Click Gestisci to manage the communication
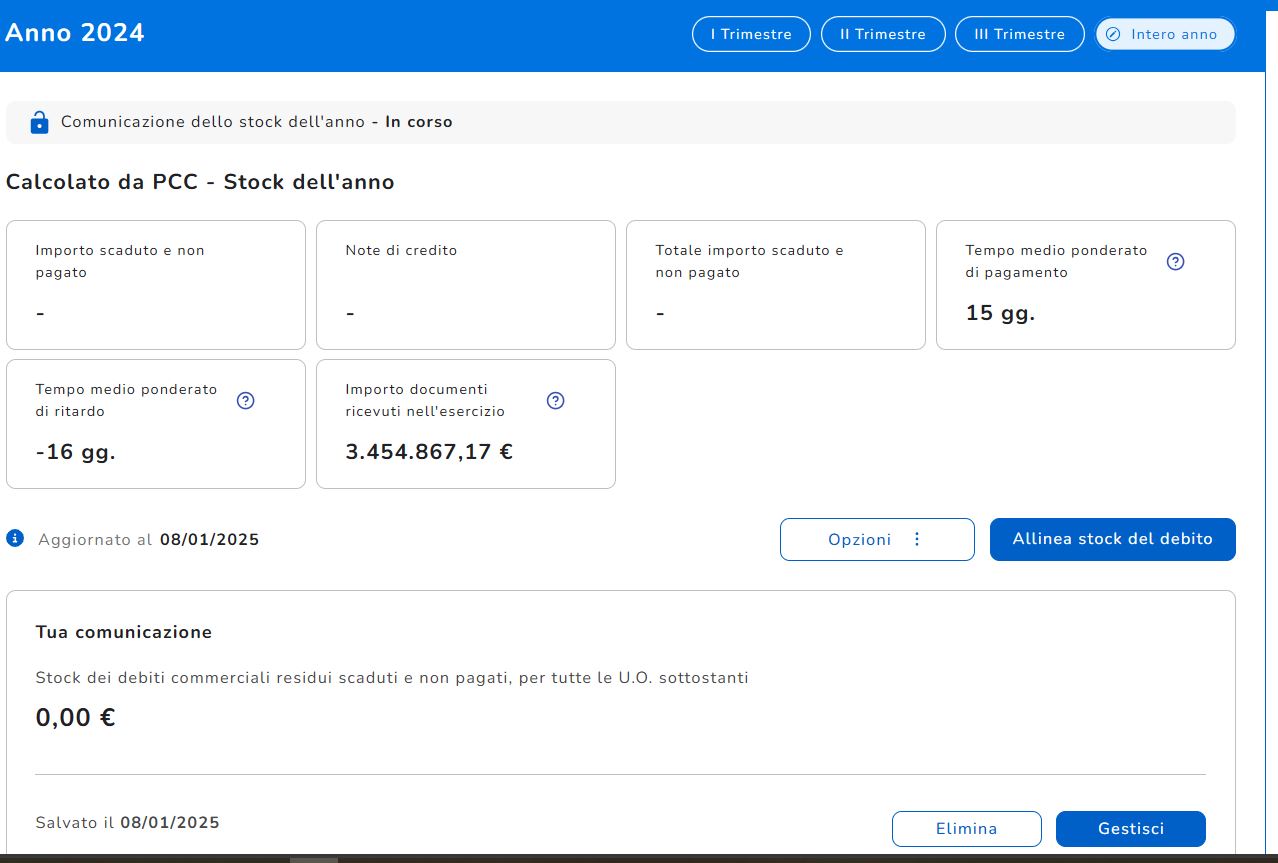The height and width of the screenshot is (863, 1278). click(1130, 829)
